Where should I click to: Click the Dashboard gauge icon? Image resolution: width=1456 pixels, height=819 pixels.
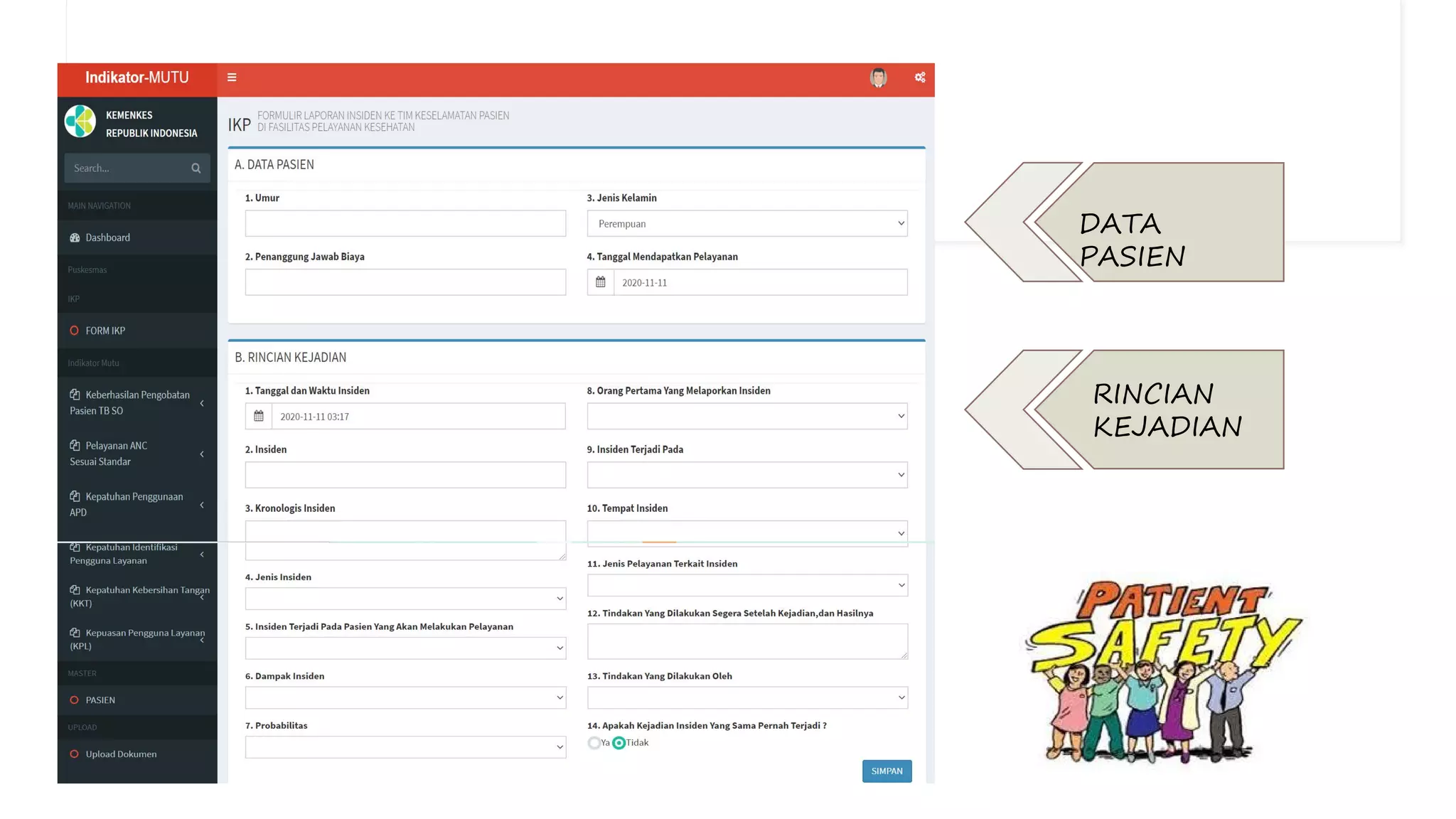tap(75, 237)
